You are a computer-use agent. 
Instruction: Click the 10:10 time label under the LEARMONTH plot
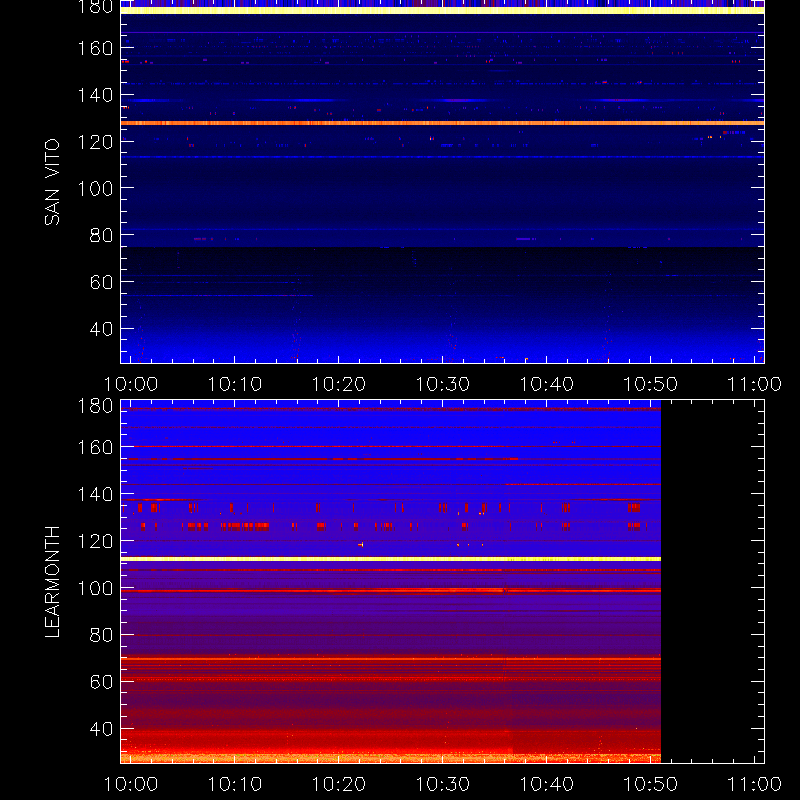click(235, 784)
